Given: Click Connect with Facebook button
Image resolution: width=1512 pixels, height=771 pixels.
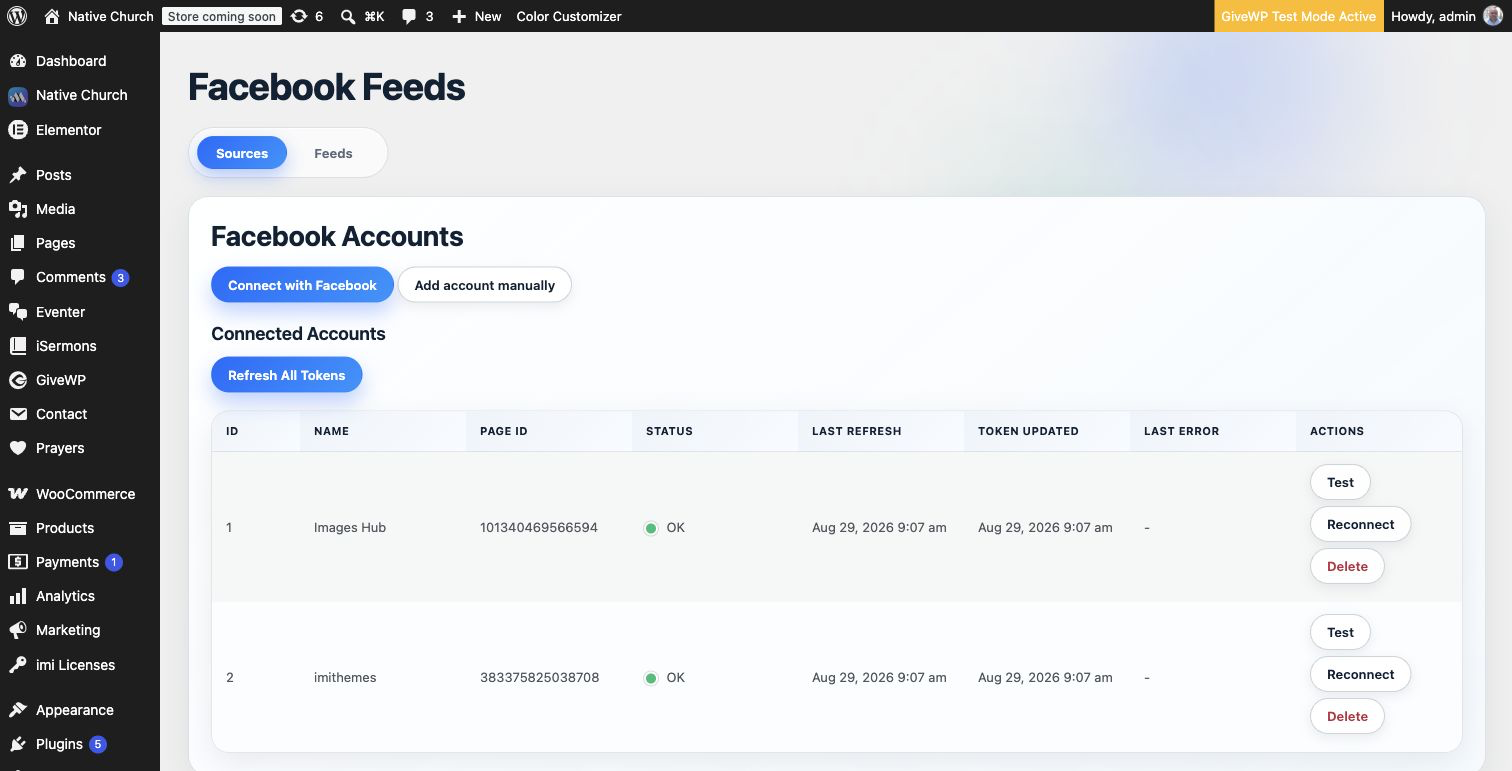Looking at the screenshot, I should pos(302,285).
